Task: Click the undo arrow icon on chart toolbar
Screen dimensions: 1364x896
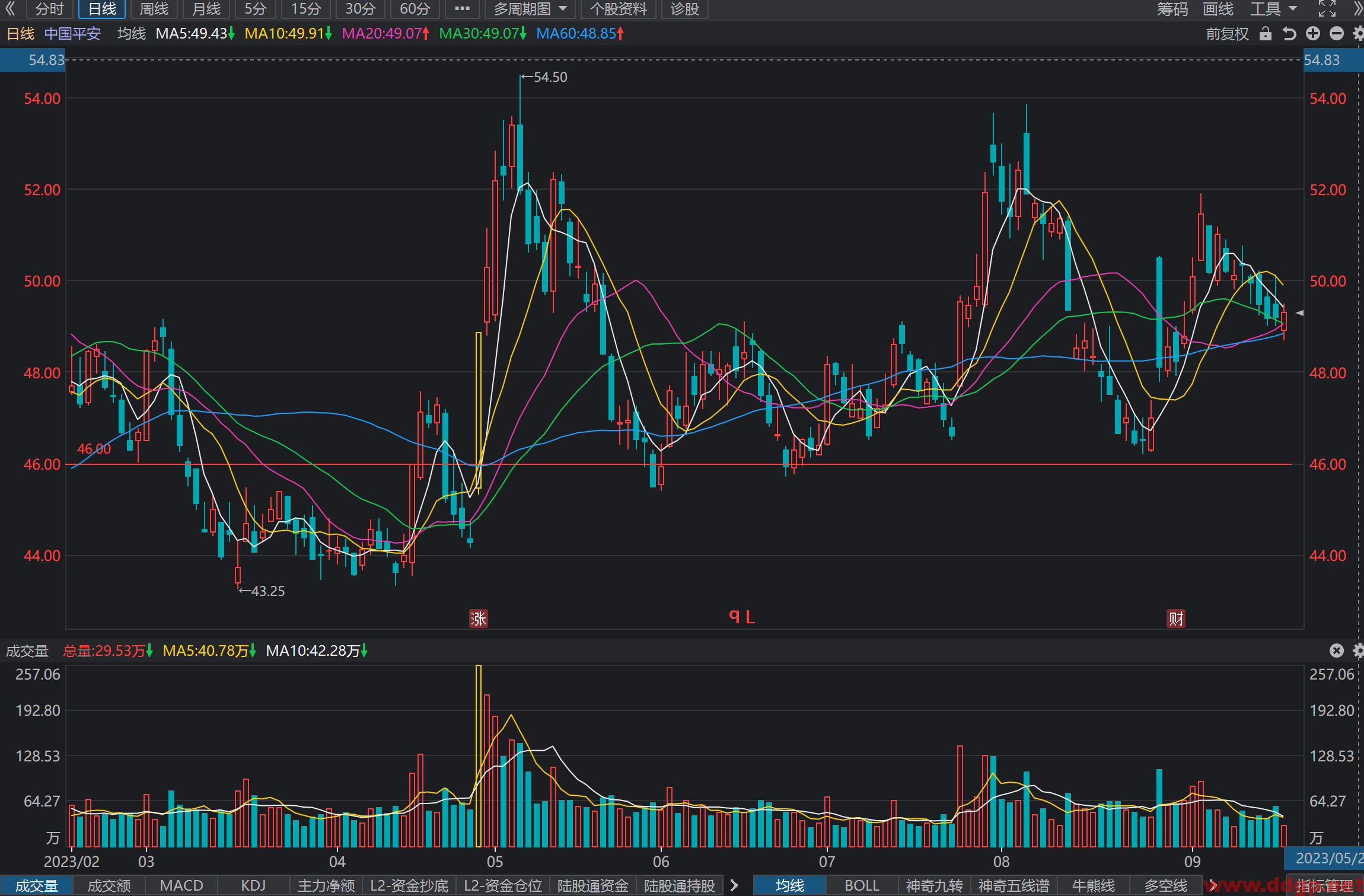Action: coord(1289,34)
